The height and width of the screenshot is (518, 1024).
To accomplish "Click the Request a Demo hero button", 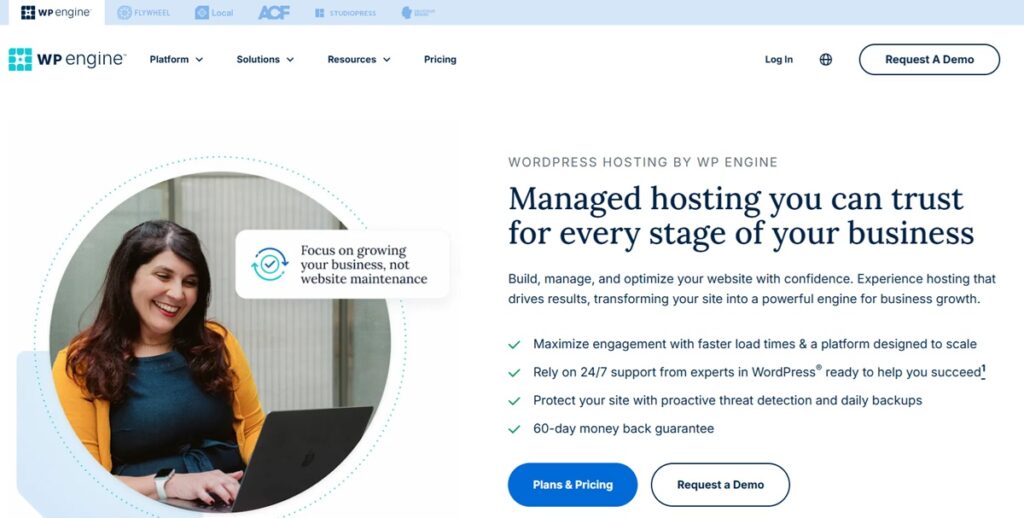I will 720,485.
